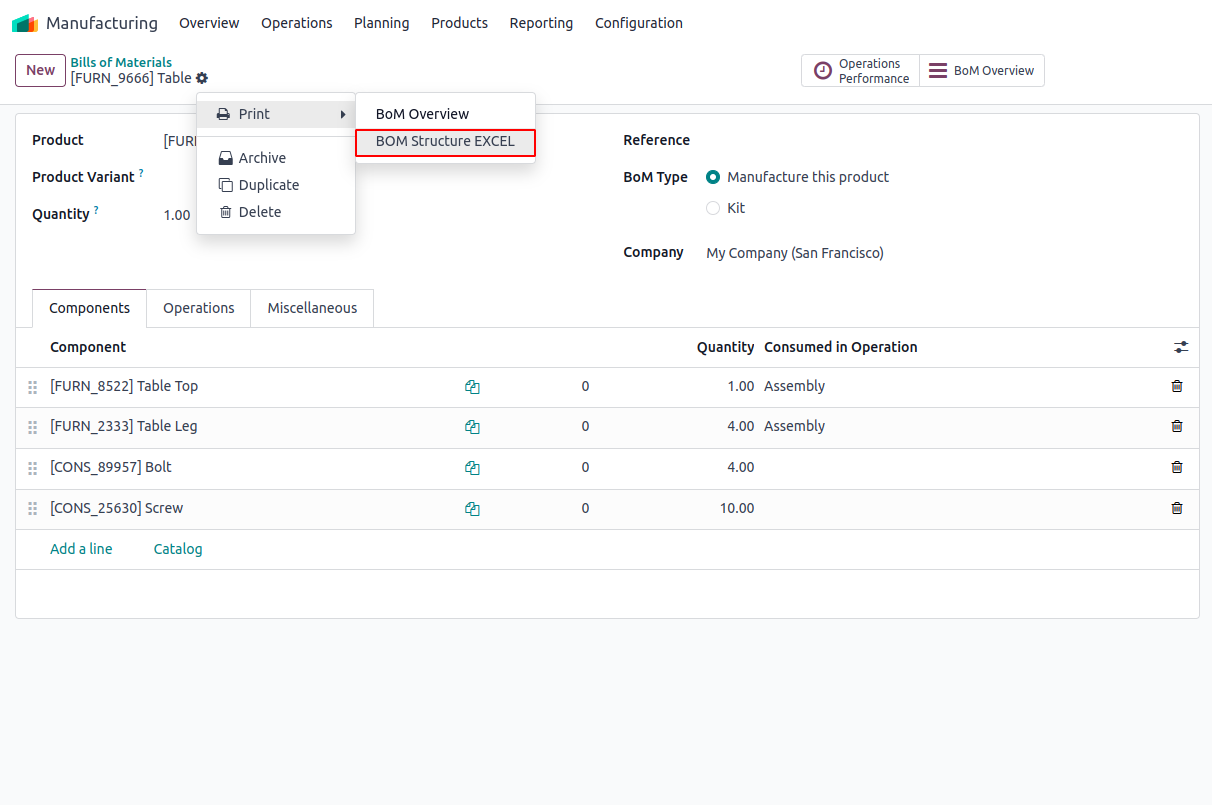Select Manufacture this product radio option

click(713, 177)
